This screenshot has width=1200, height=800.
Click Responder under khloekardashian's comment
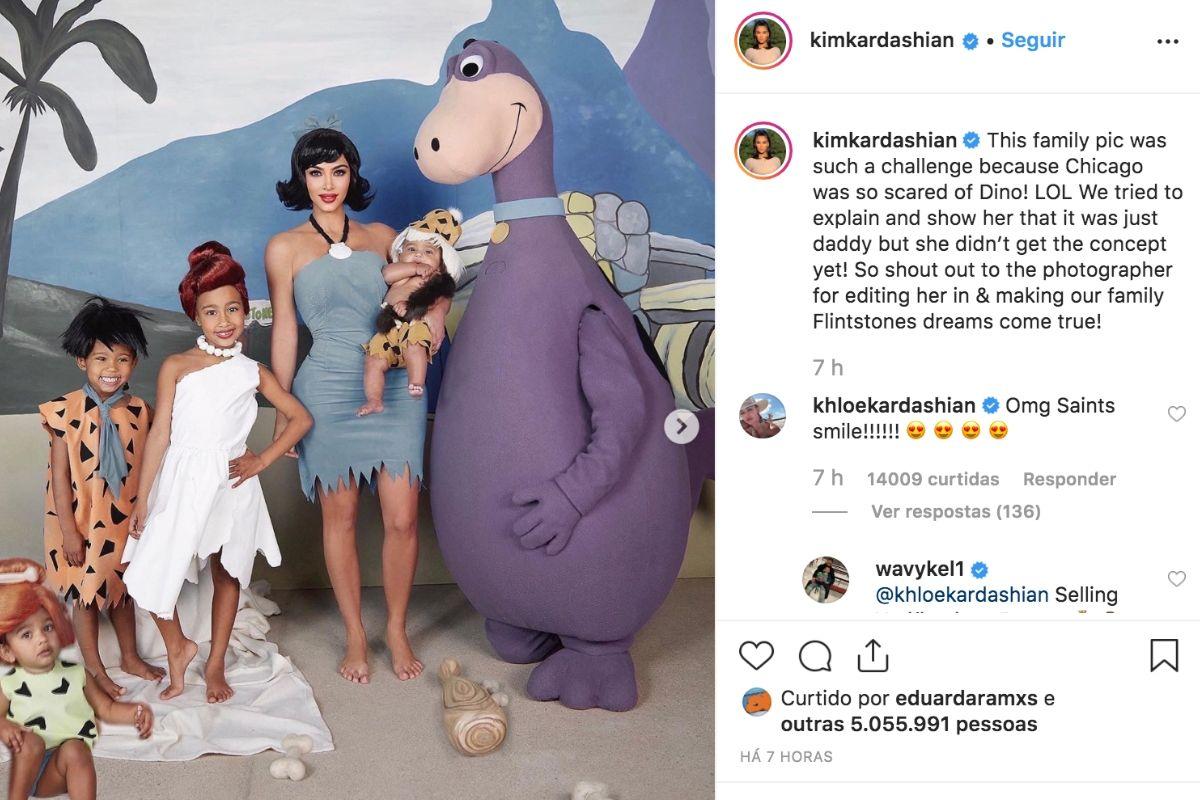pyautogui.click(x=1069, y=480)
